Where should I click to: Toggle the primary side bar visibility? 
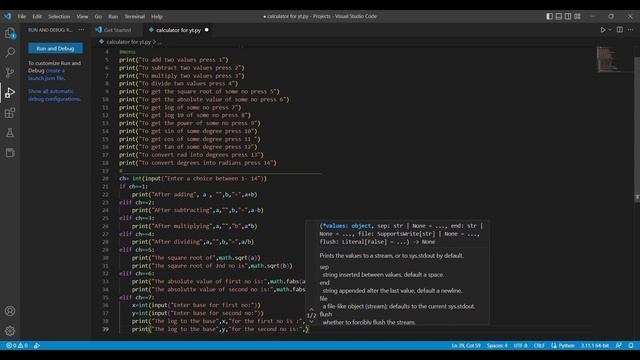tap(550, 16)
